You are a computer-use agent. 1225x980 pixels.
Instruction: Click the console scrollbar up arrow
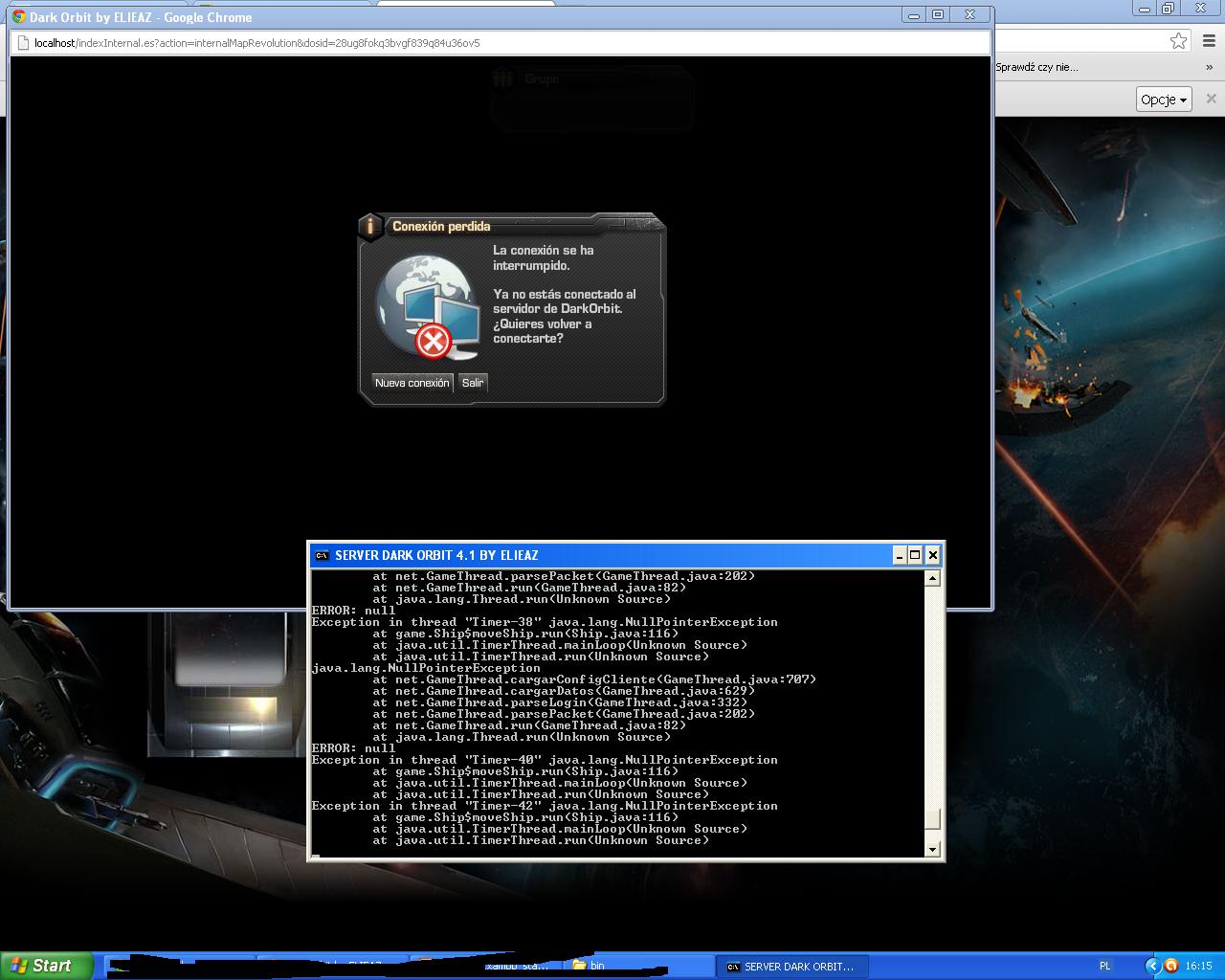[x=933, y=577]
